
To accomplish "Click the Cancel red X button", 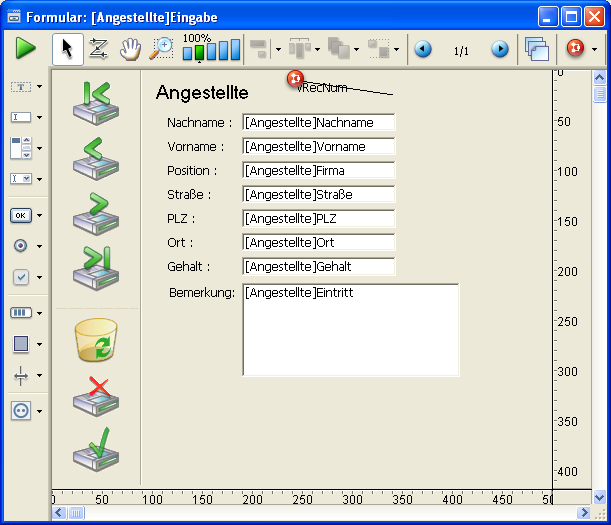I will click(x=96, y=396).
